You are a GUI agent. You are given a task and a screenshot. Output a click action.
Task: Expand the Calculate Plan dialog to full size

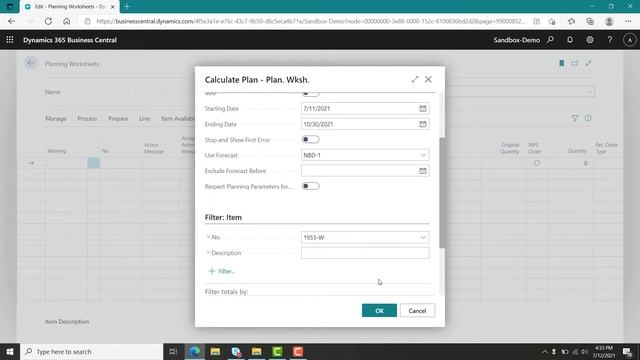415,80
